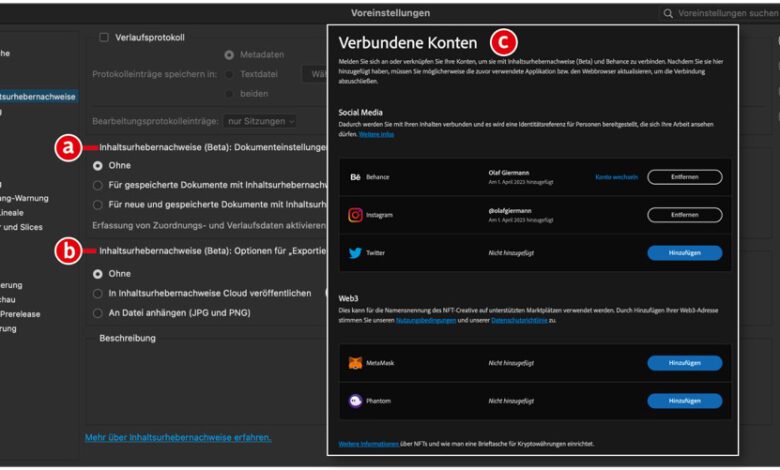Click the magnifier icon in the preferences search
This screenshot has width=780, height=470.
point(668,13)
